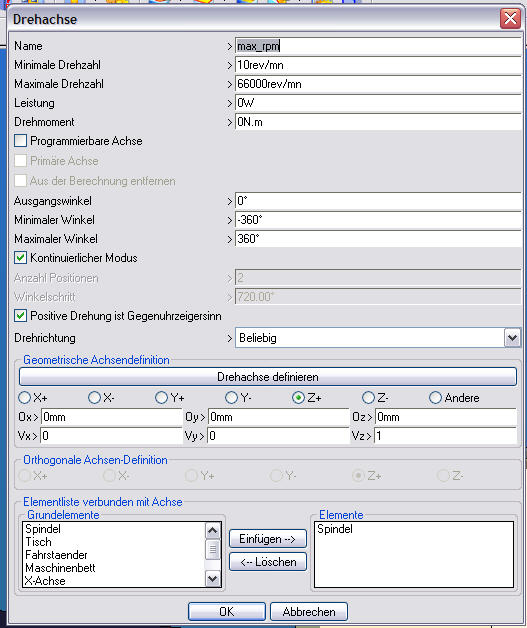Close the Drehachse dialog window

point(510,19)
